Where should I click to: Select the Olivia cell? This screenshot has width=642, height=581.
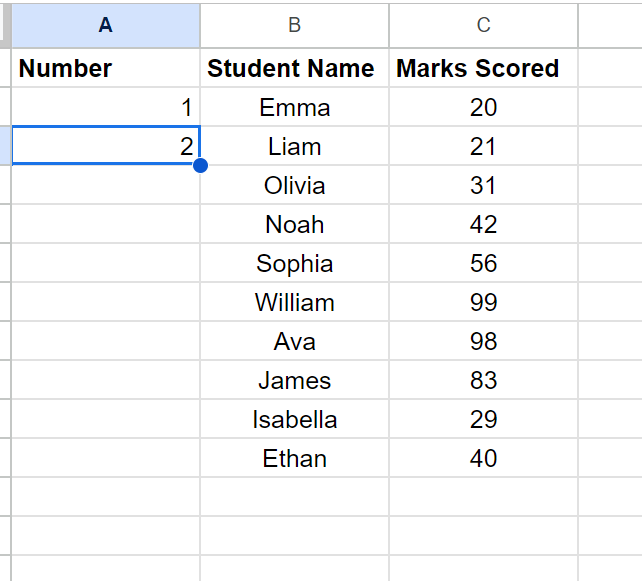point(294,186)
